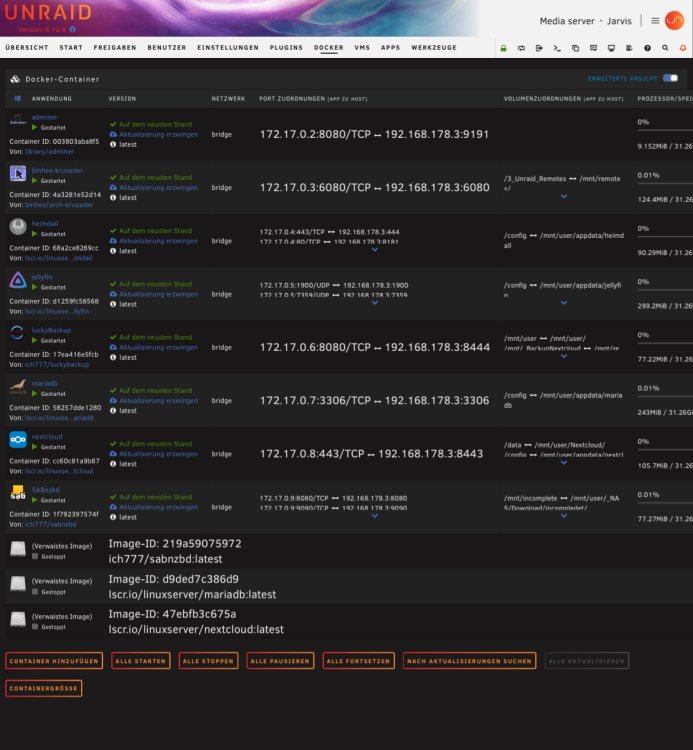This screenshot has width=693, height=750.
Task: Open the Einstellungen menu
Action: tap(228, 47)
